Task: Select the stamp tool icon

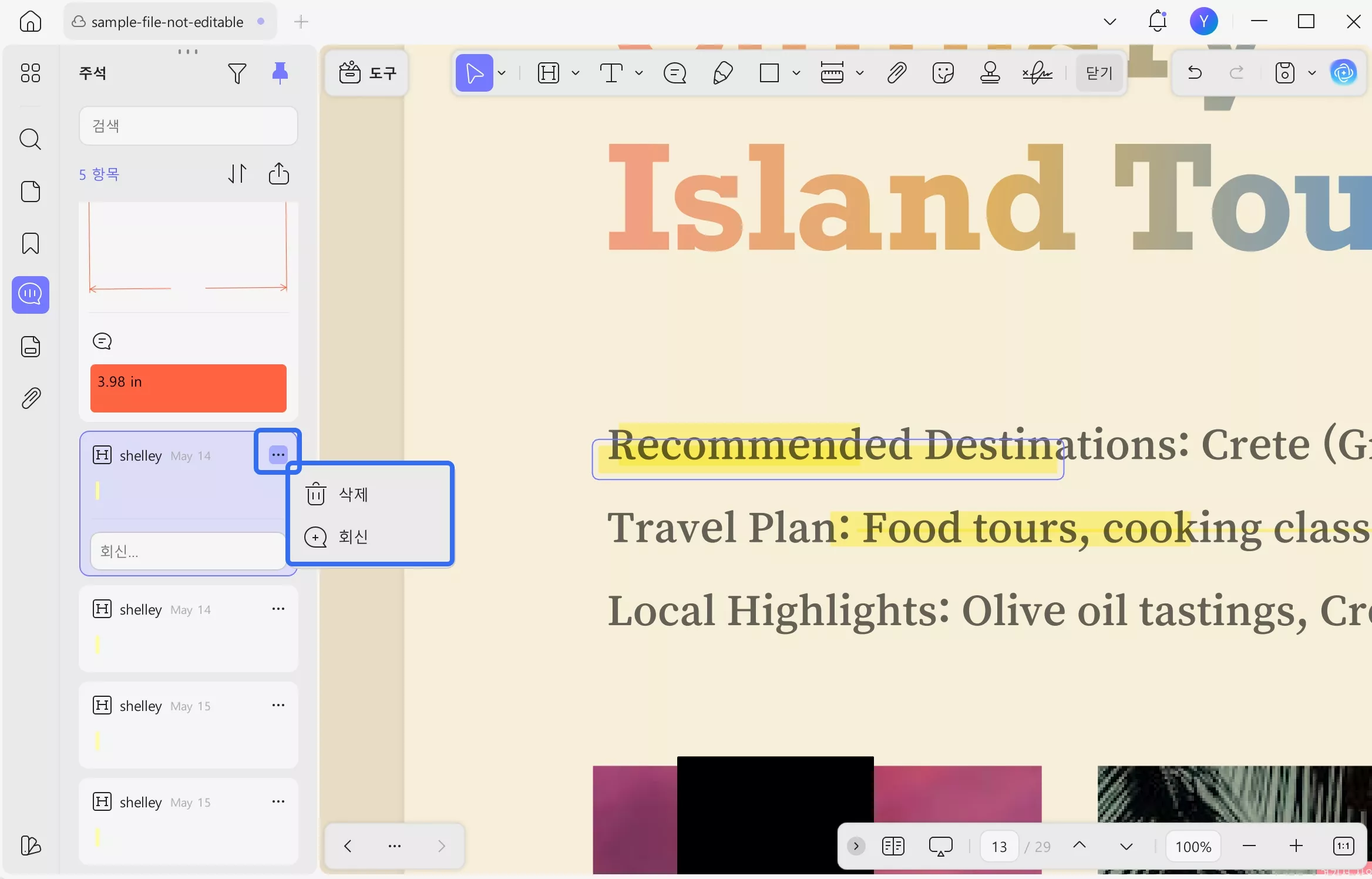Action: click(990, 73)
